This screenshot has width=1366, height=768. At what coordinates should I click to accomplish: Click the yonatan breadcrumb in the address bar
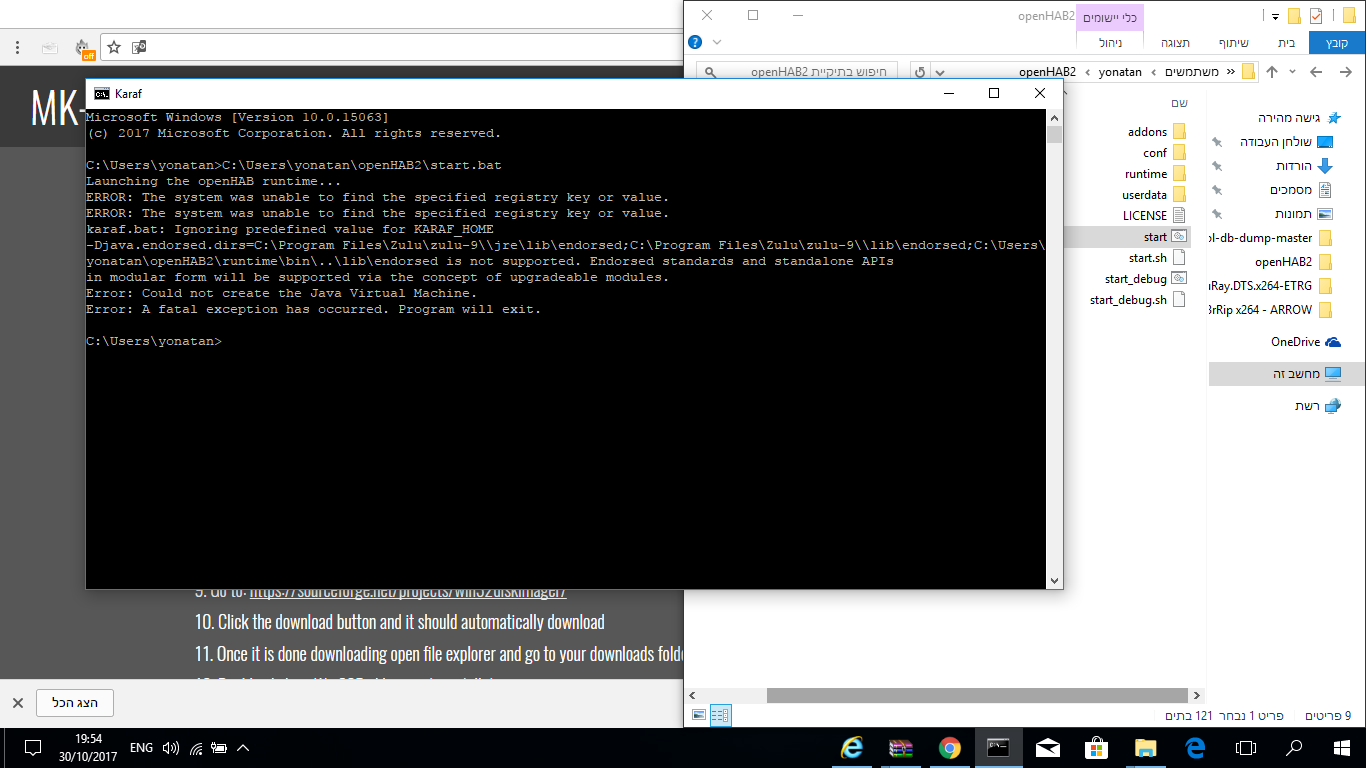1120,72
